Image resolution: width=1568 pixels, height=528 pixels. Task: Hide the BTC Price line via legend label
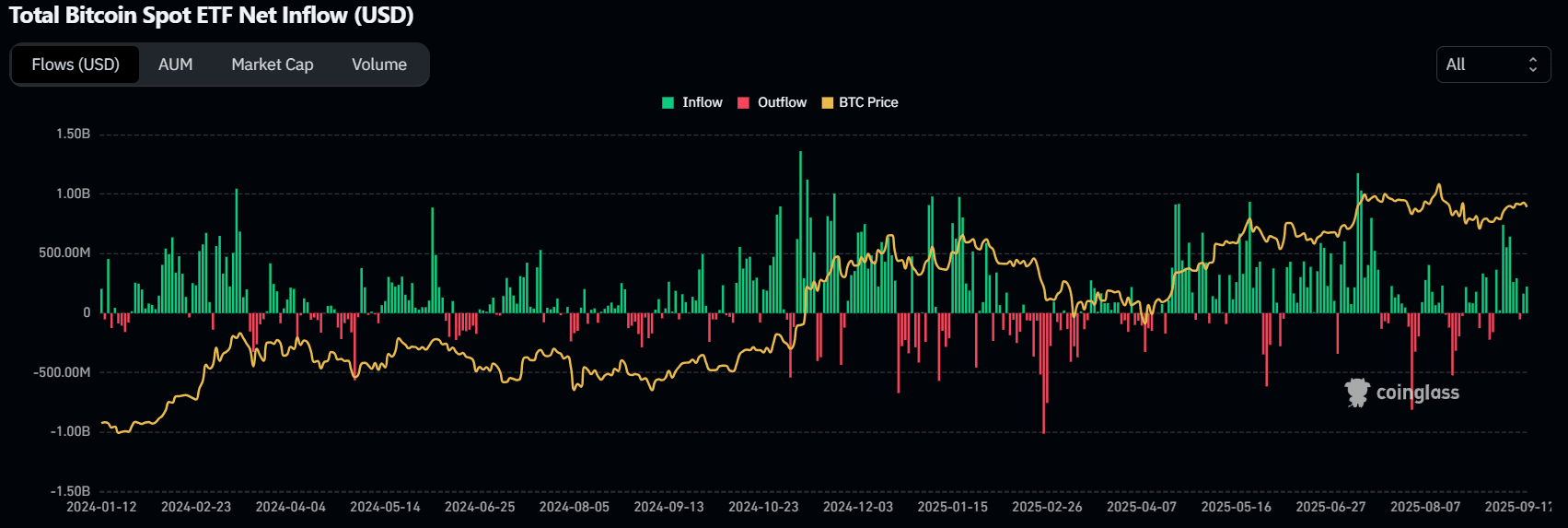868,102
